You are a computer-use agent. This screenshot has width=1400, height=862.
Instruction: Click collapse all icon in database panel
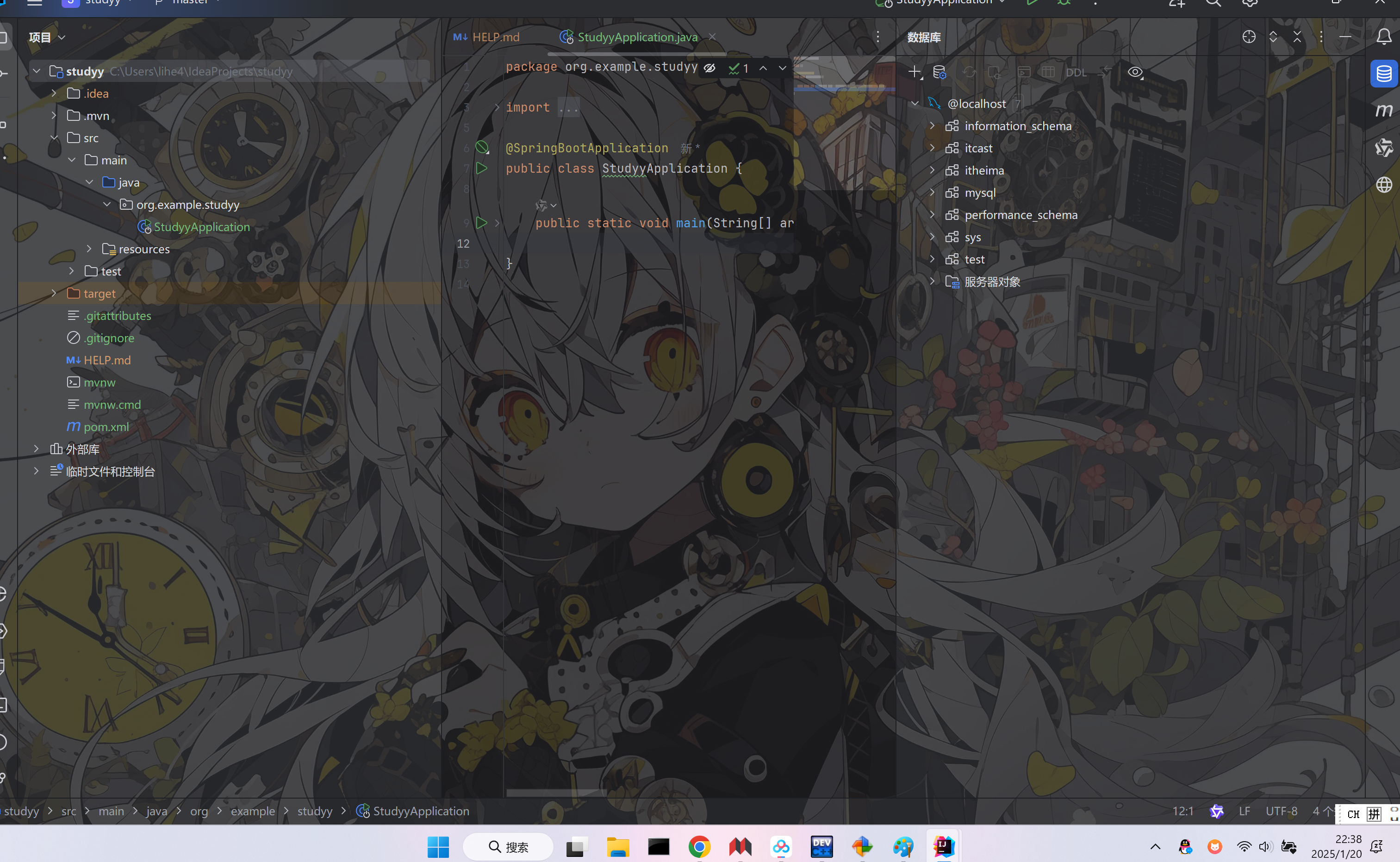point(1297,37)
